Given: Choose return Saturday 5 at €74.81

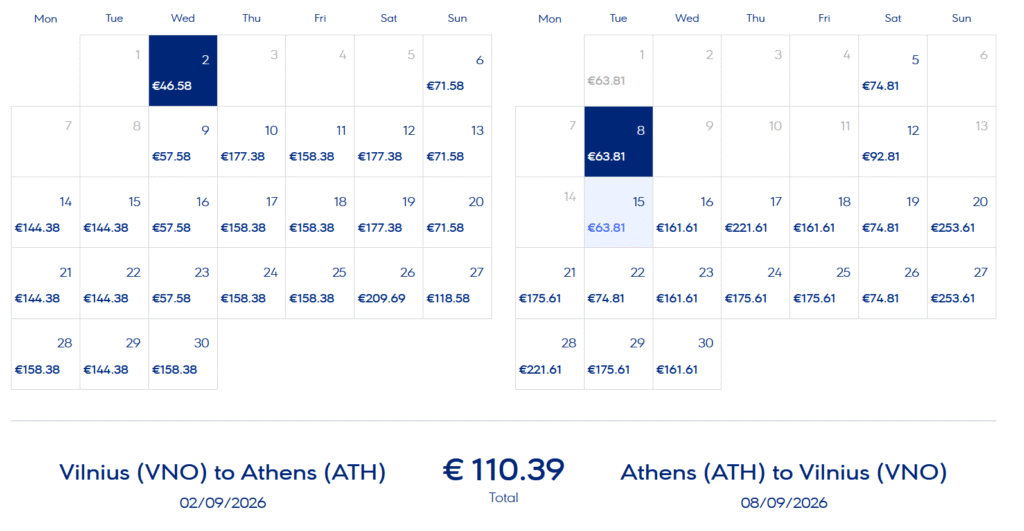Looking at the screenshot, I should point(893,71).
